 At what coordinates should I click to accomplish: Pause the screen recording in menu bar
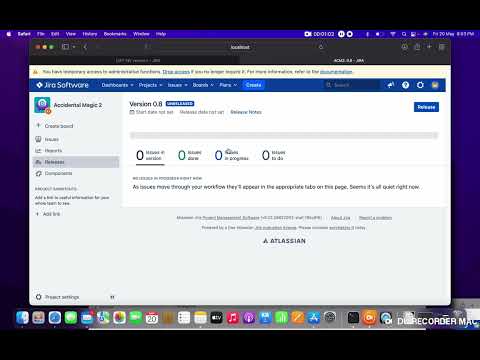coord(341,34)
